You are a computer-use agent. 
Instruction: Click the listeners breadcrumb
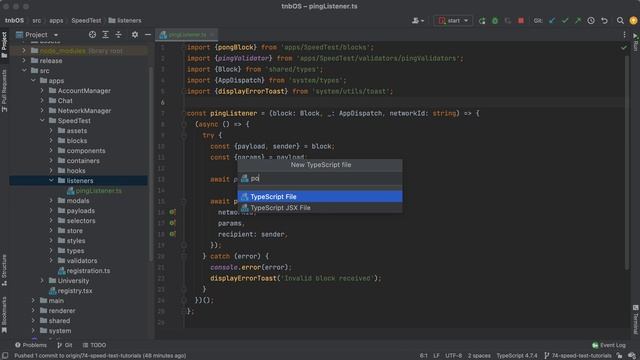pos(125,20)
